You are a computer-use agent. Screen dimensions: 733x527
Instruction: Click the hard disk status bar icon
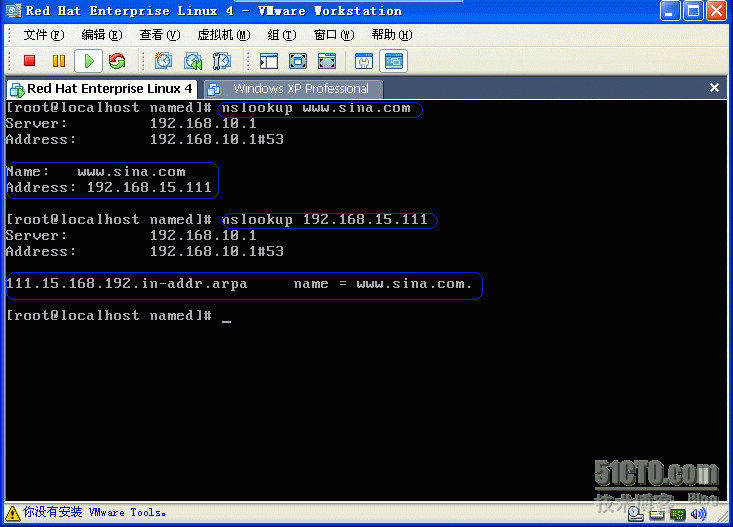tap(657, 514)
